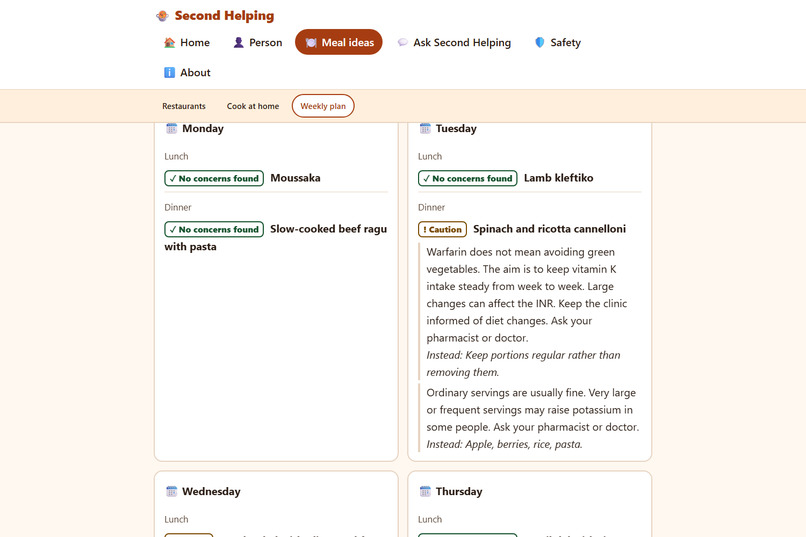Click the Monday heading
Viewport: 806px width, 537px height.
pyautogui.click(x=203, y=128)
